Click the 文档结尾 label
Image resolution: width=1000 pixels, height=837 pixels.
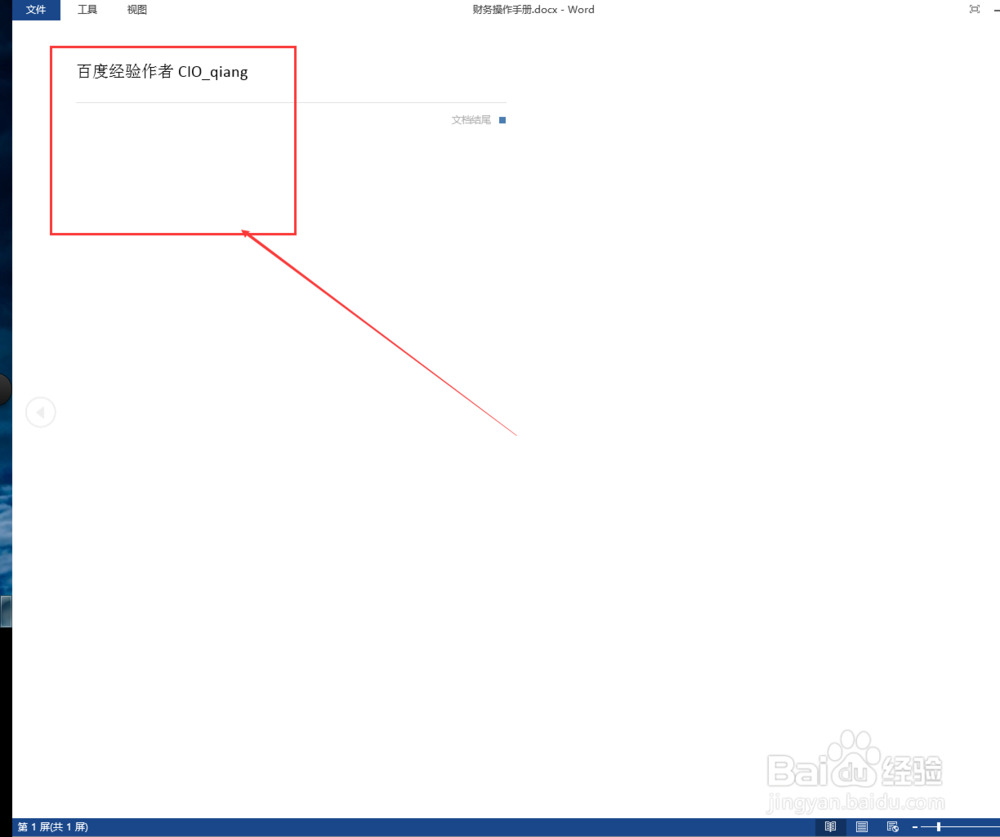[x=469, y=119]
